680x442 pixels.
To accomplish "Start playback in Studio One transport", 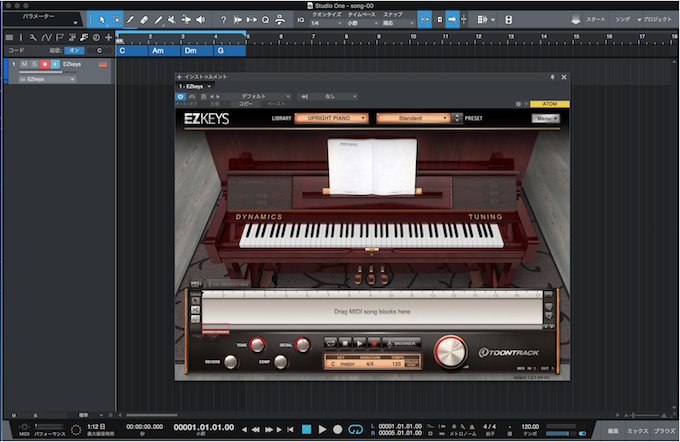I will tap(322, 429).
